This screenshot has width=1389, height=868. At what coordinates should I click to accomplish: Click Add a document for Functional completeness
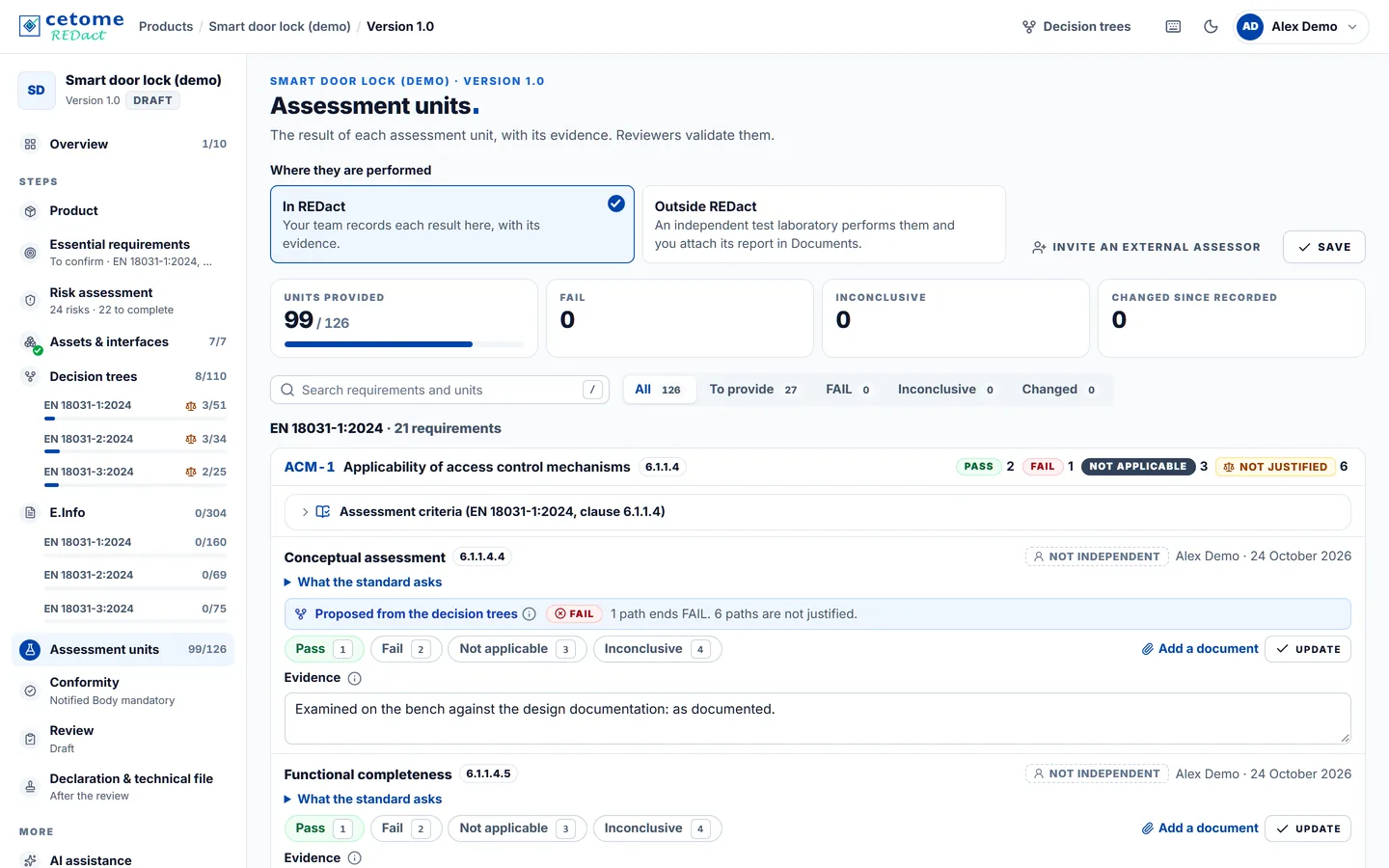coord(1200,828)
